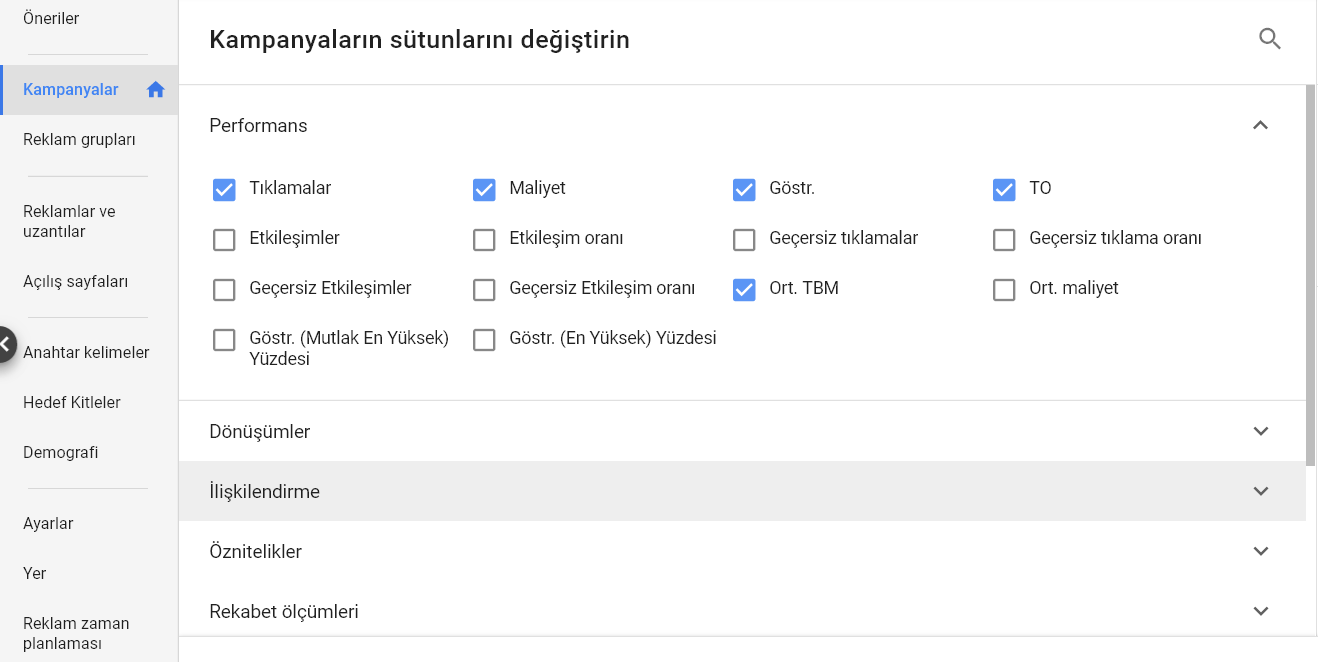The height and width of the screenshot is (662, 1318).
Task: Disable the TO column checkbox
Action: (1004, 189)
